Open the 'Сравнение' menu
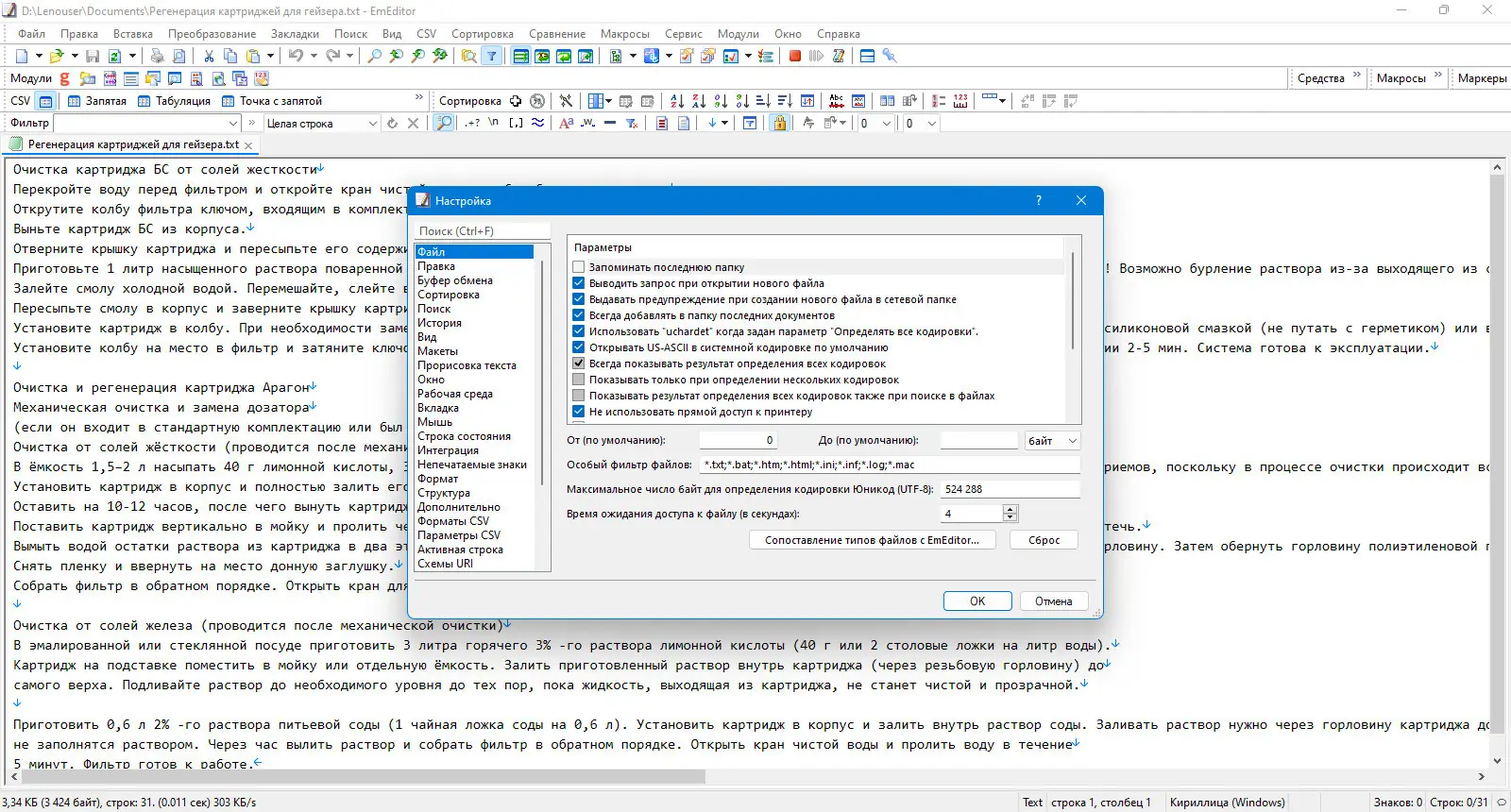 pyautogui.click(x=557, y=34)
